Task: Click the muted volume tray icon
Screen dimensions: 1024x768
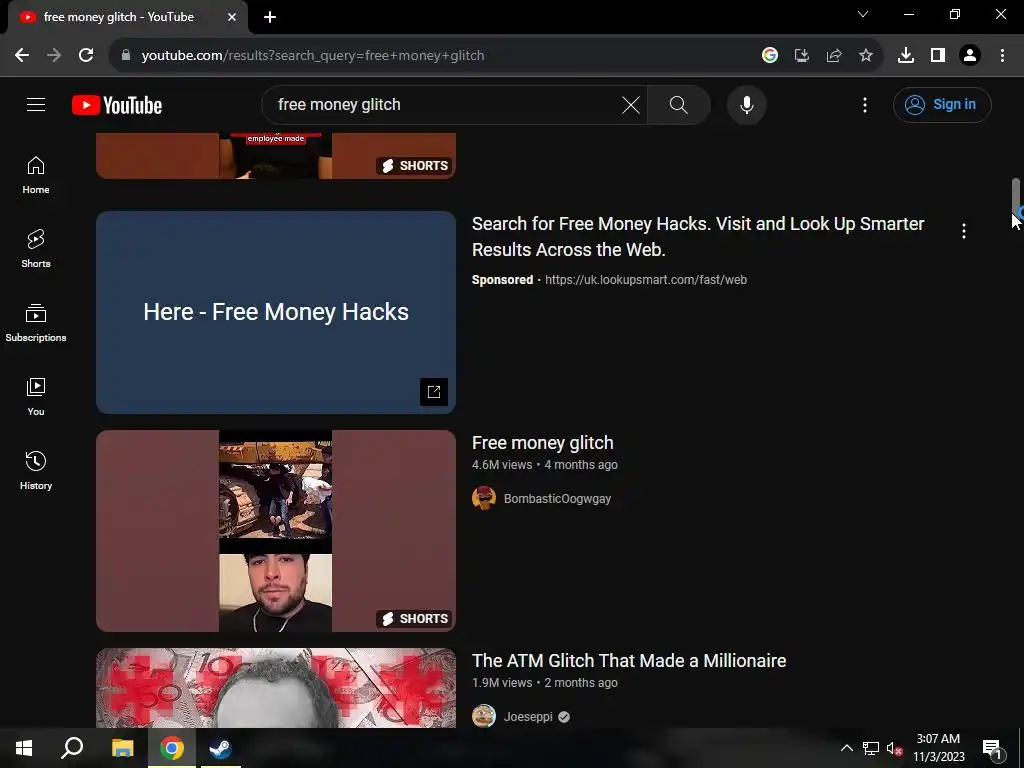Action: click(x=894, y=748)
